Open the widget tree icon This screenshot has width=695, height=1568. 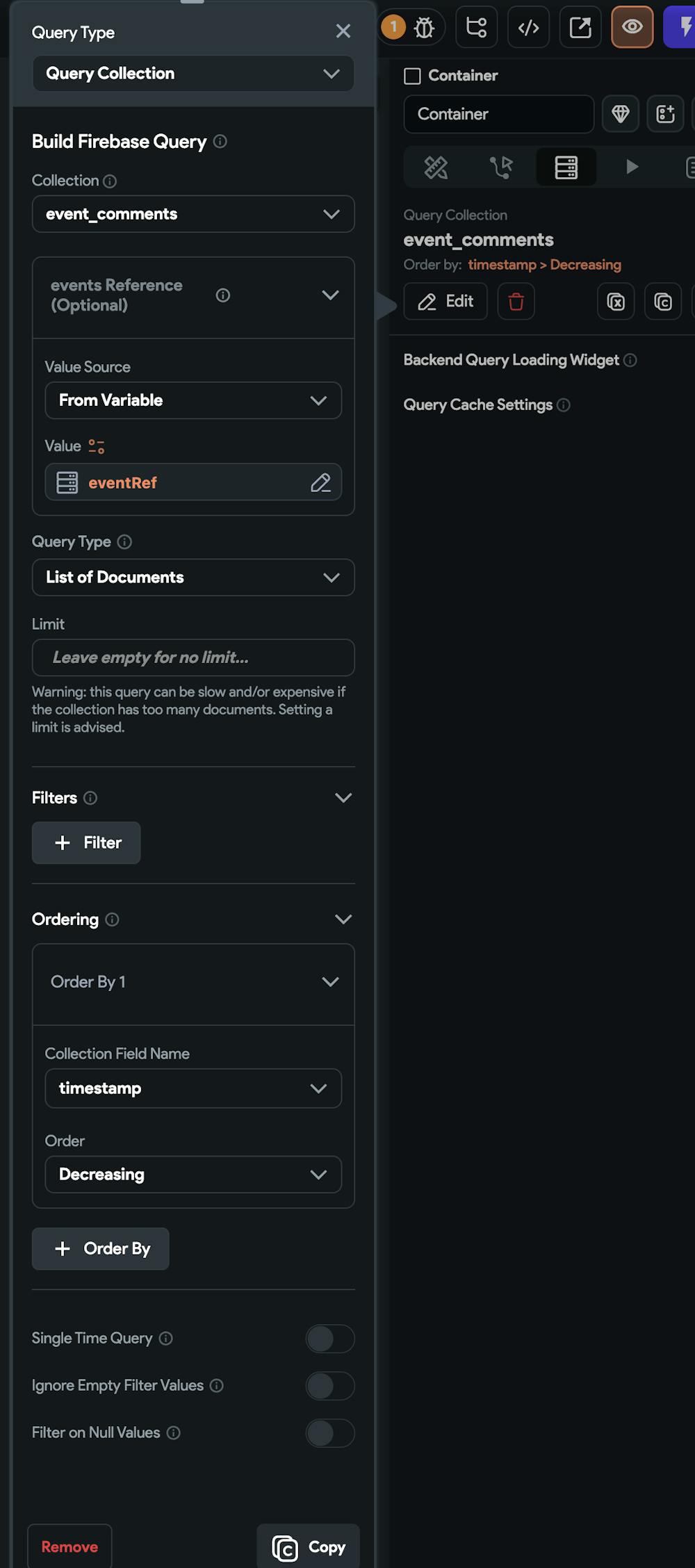477,27
